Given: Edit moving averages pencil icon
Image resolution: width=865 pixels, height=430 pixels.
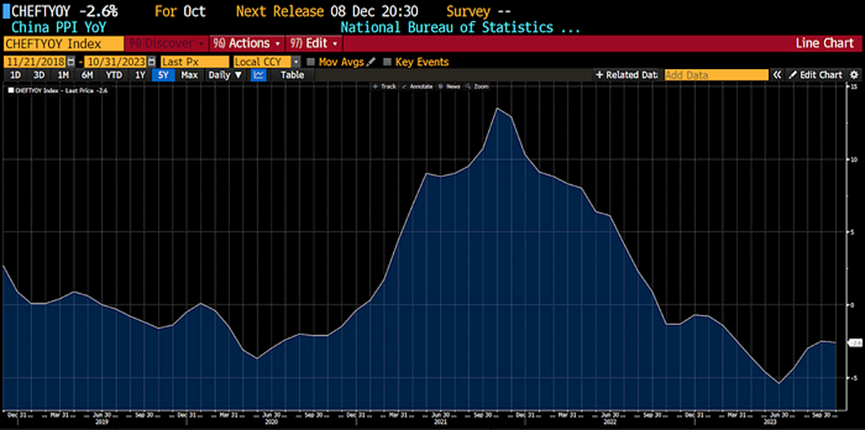Looking at the screenshot, I should pyautogui.click(x=371, y=62).
